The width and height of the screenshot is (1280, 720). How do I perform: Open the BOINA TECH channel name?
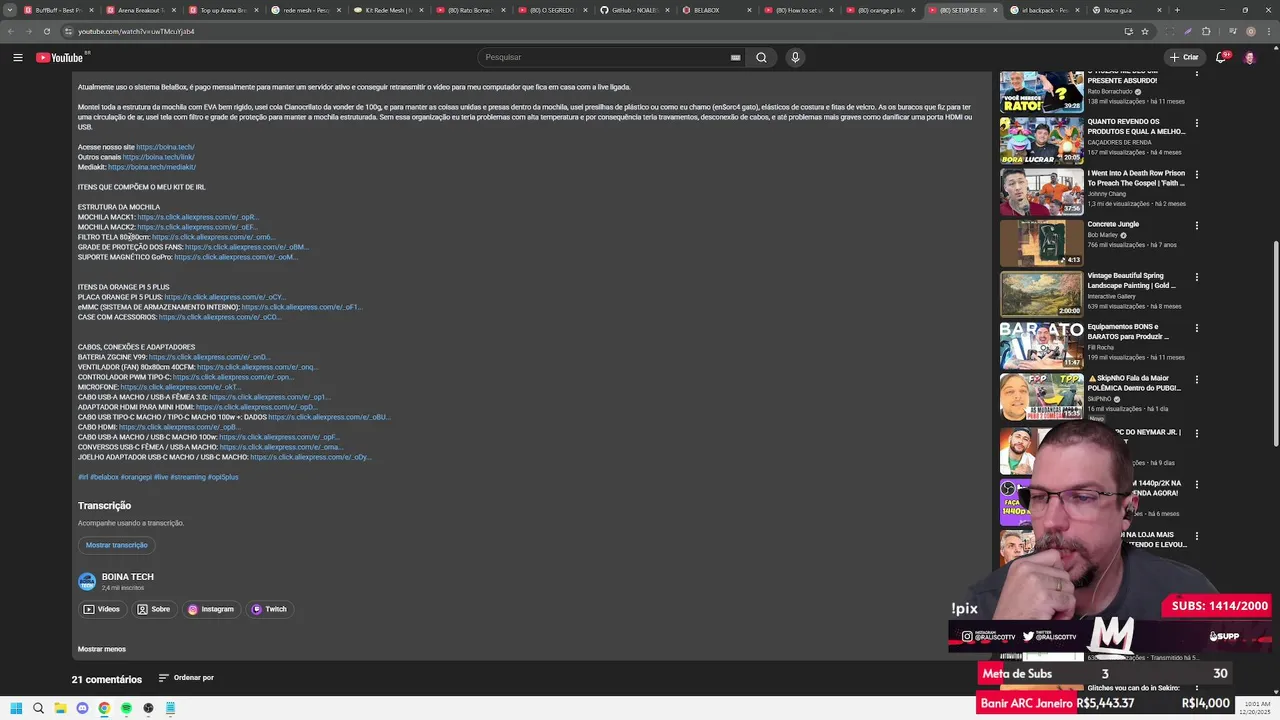click(127, 577)
